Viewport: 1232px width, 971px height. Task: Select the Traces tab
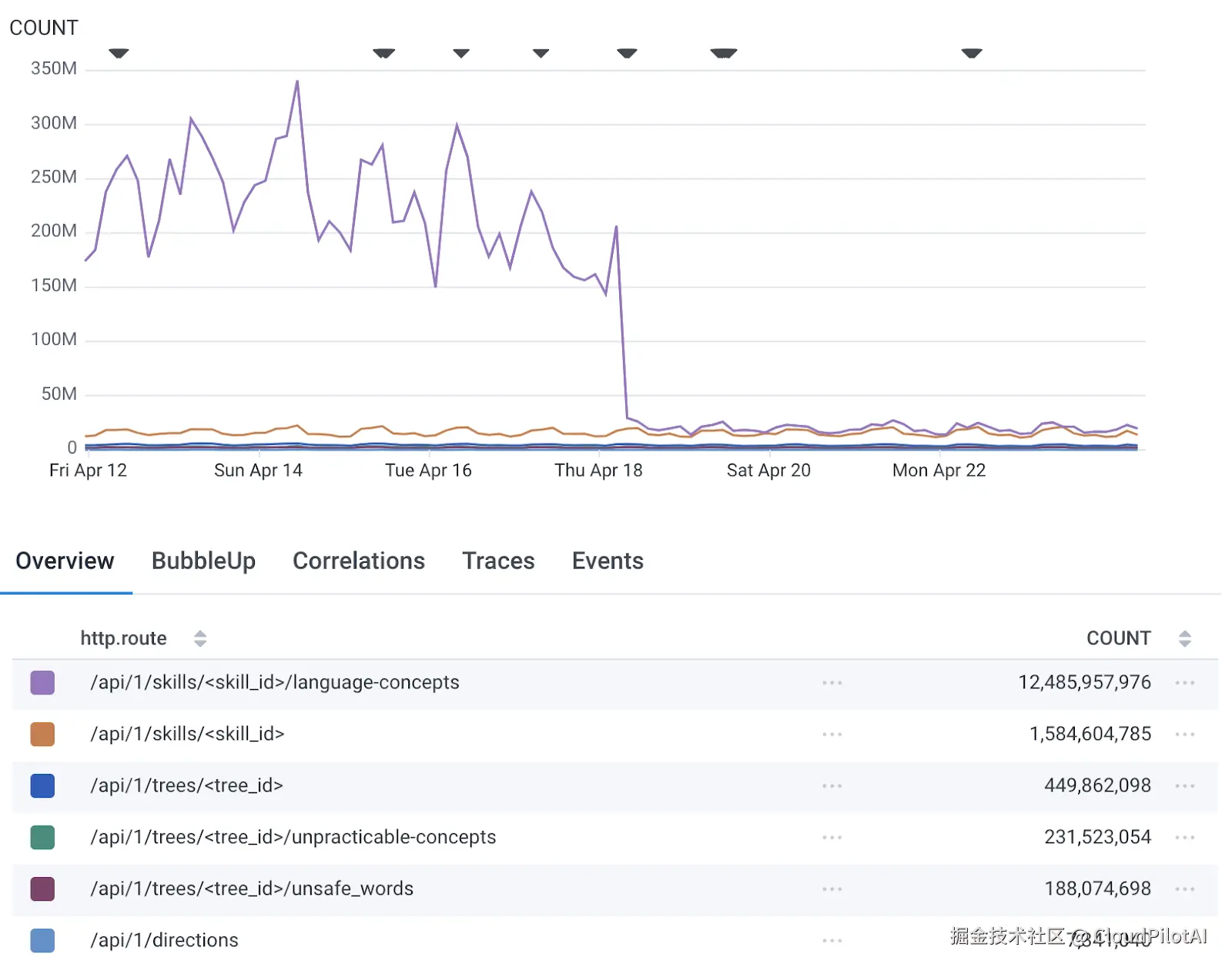(x=498, y=561)
